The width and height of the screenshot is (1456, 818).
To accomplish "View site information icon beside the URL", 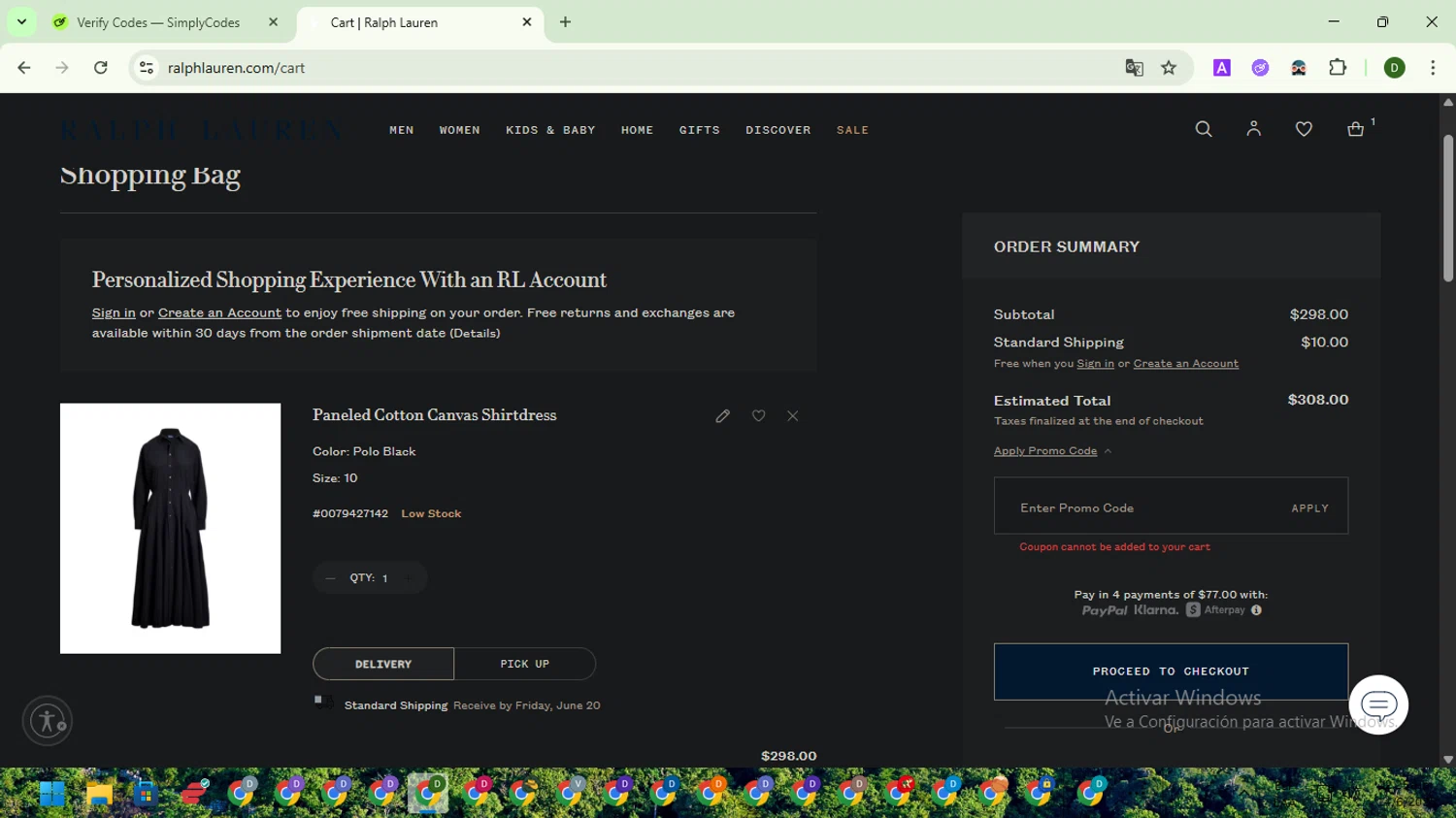I will 147,68.
